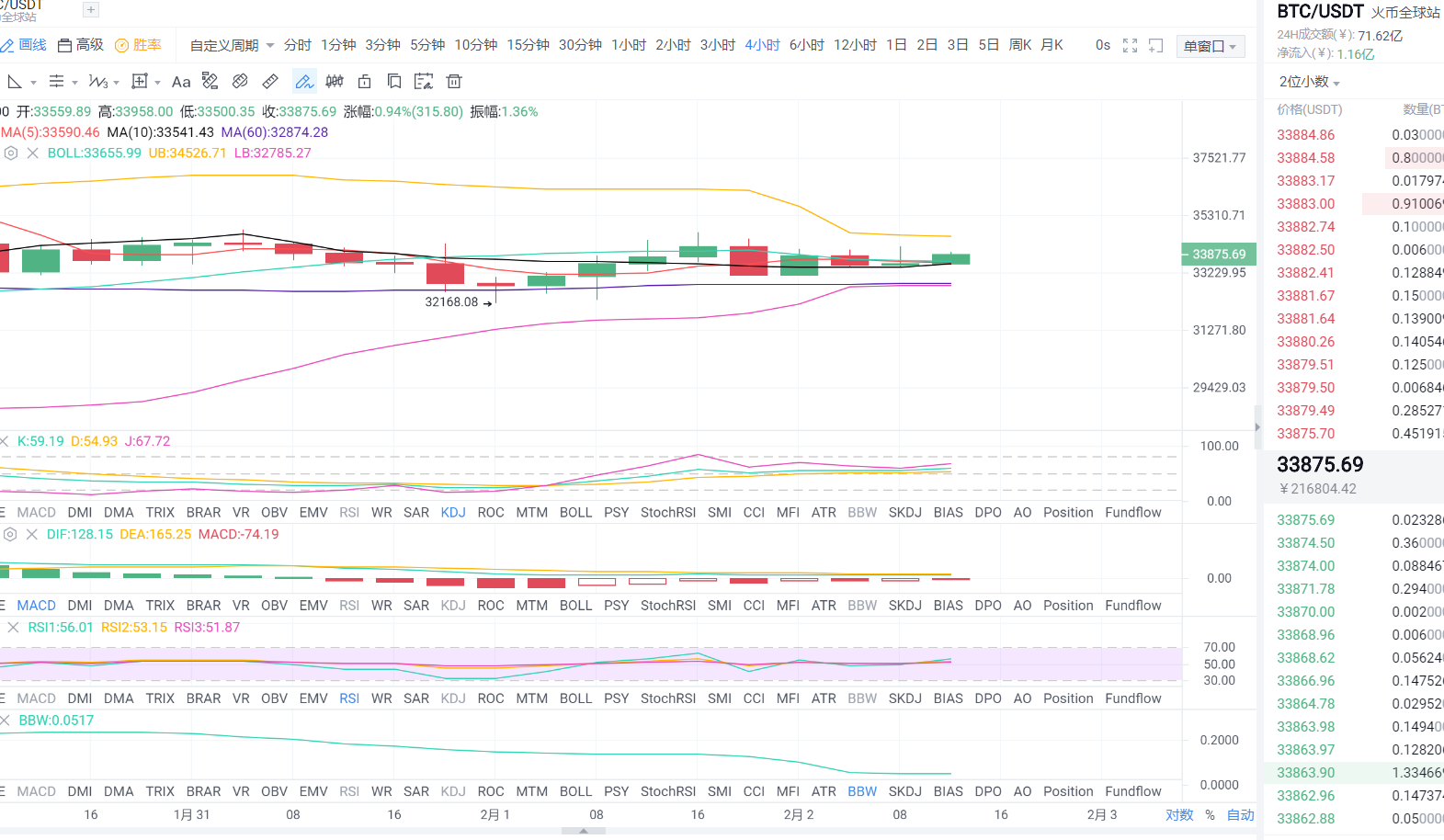Expand the bottom panel handle
Screen dimensions: 1444x840
[x=584, y=831]
